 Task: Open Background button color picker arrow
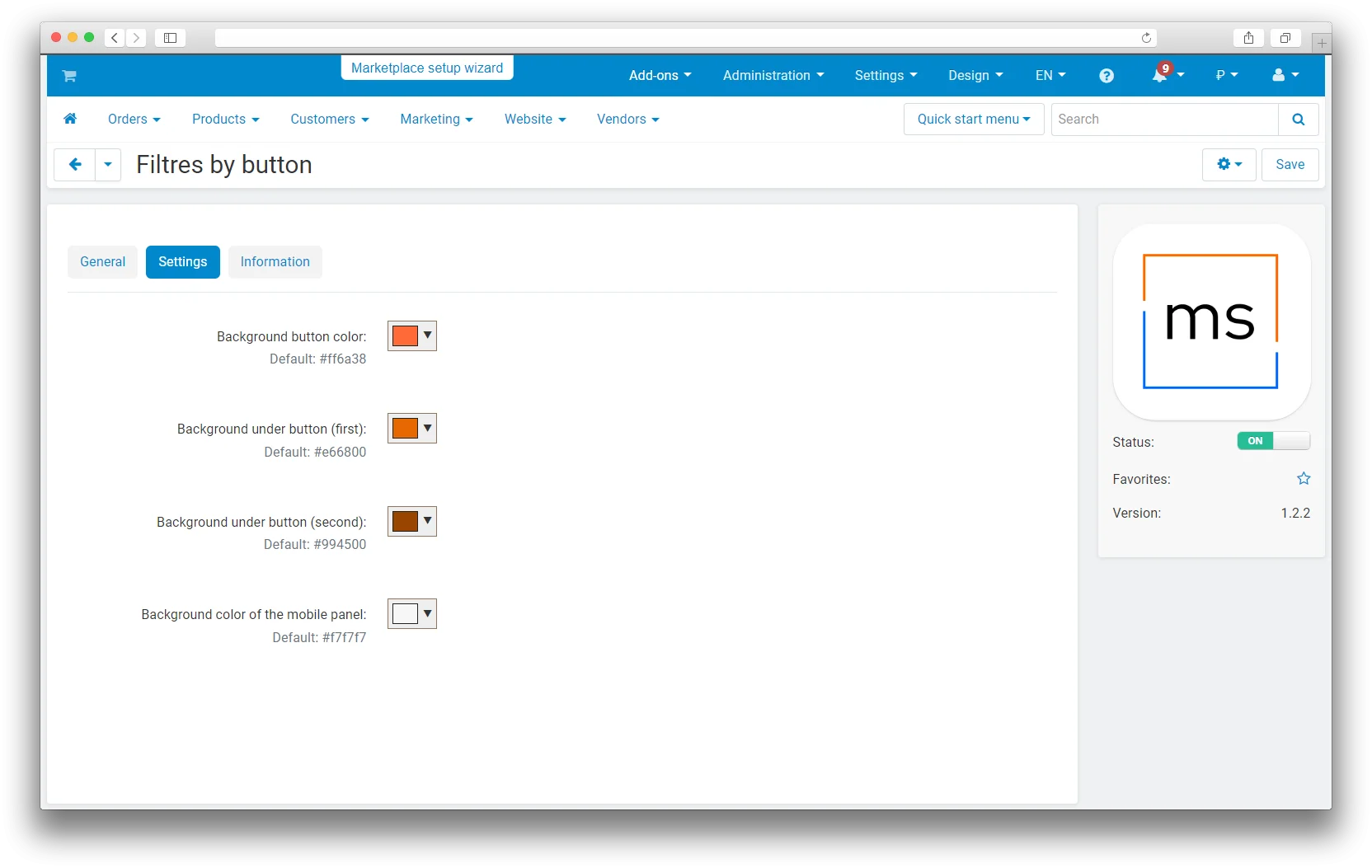pos(427,335)
